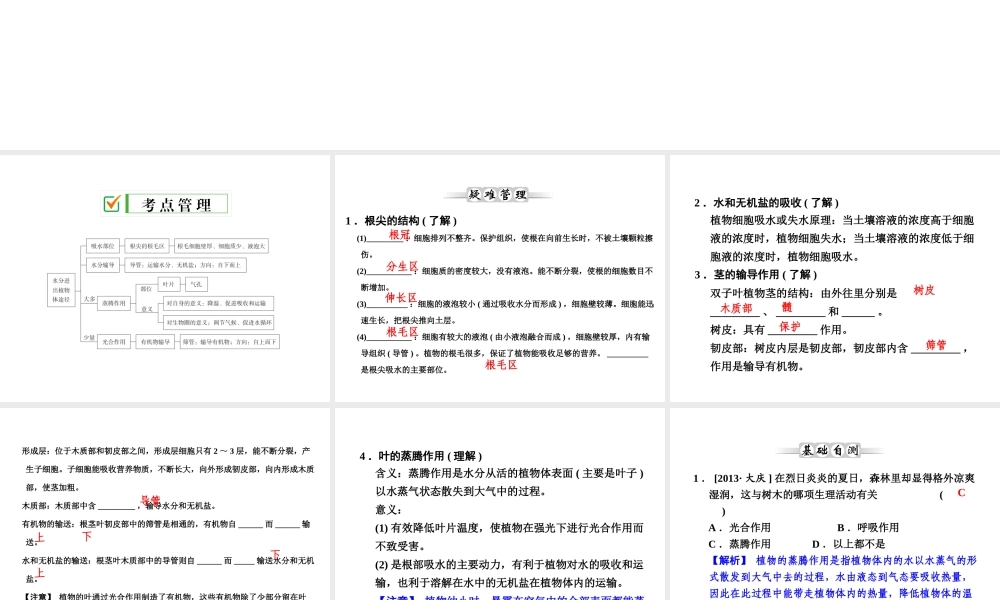Click the blue 【解析】 label

click(x=728, y=560)
